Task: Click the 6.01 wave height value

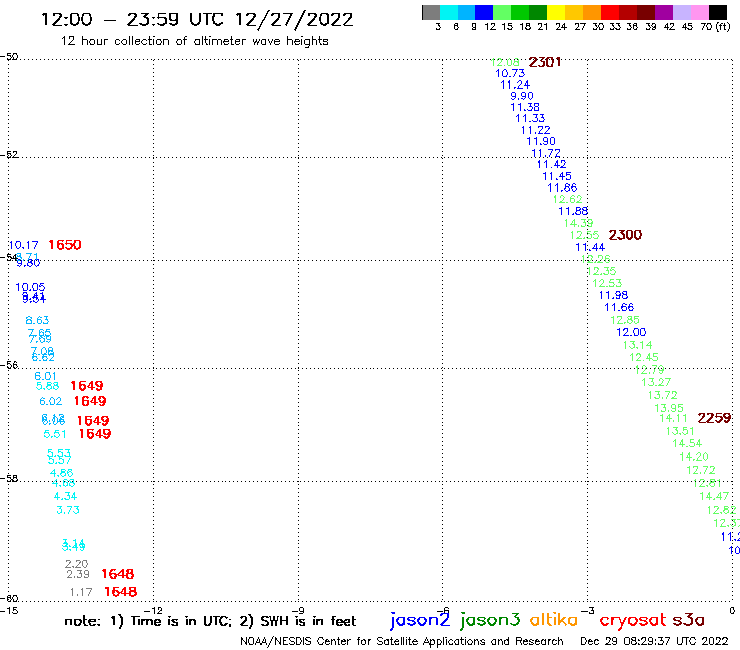Action: (45, 377)
